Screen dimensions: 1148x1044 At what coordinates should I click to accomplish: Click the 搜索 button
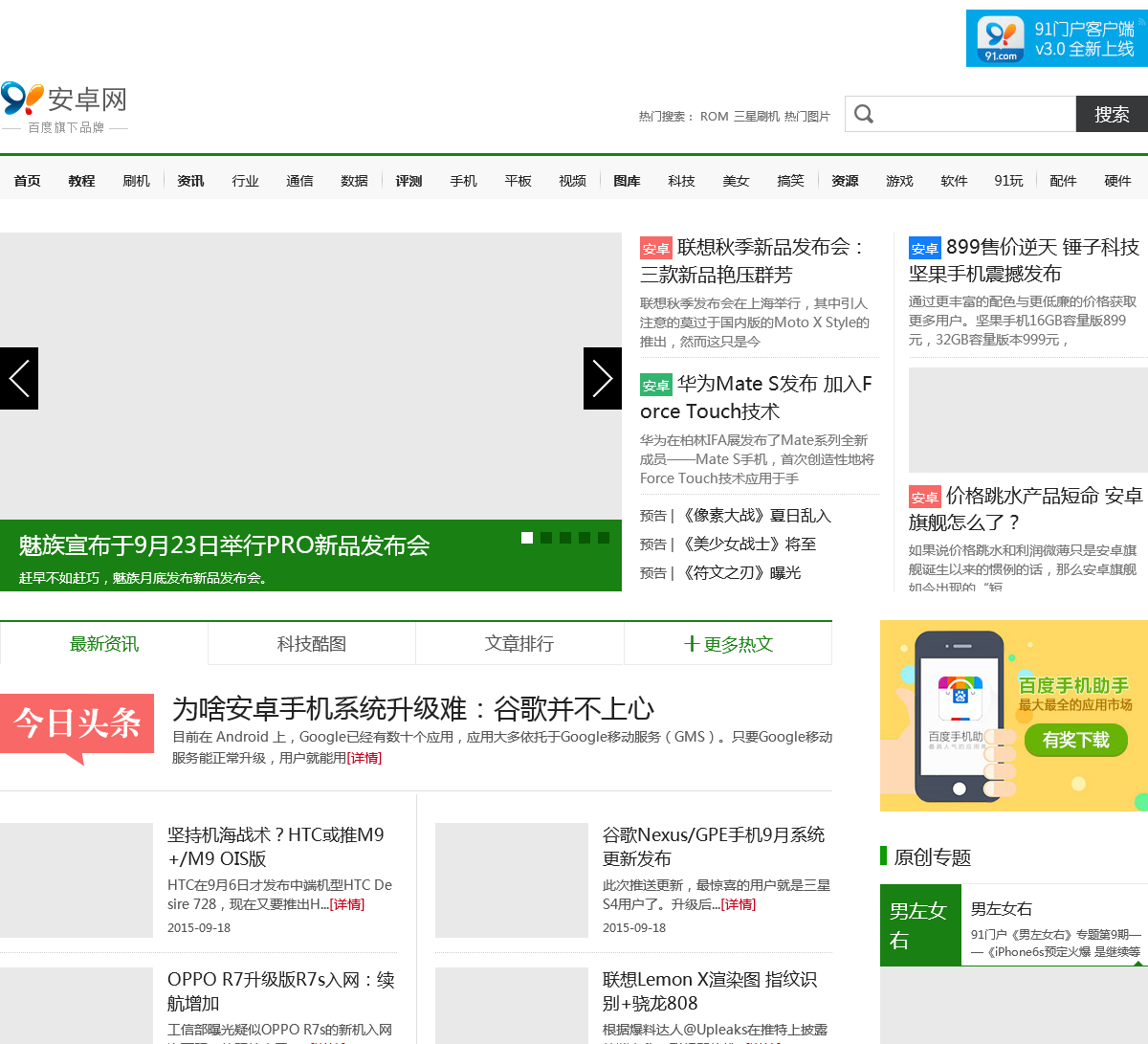tap(1112, 114)
